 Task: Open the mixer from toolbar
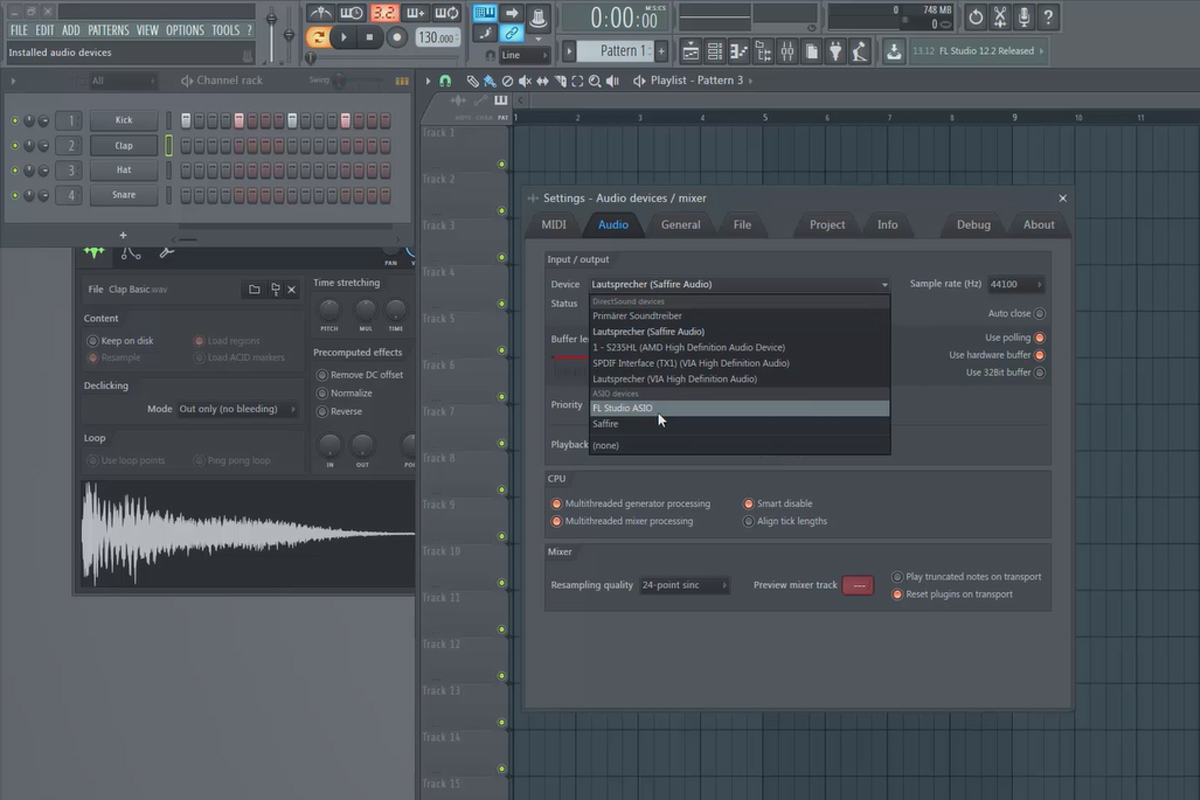coord(787,50)
